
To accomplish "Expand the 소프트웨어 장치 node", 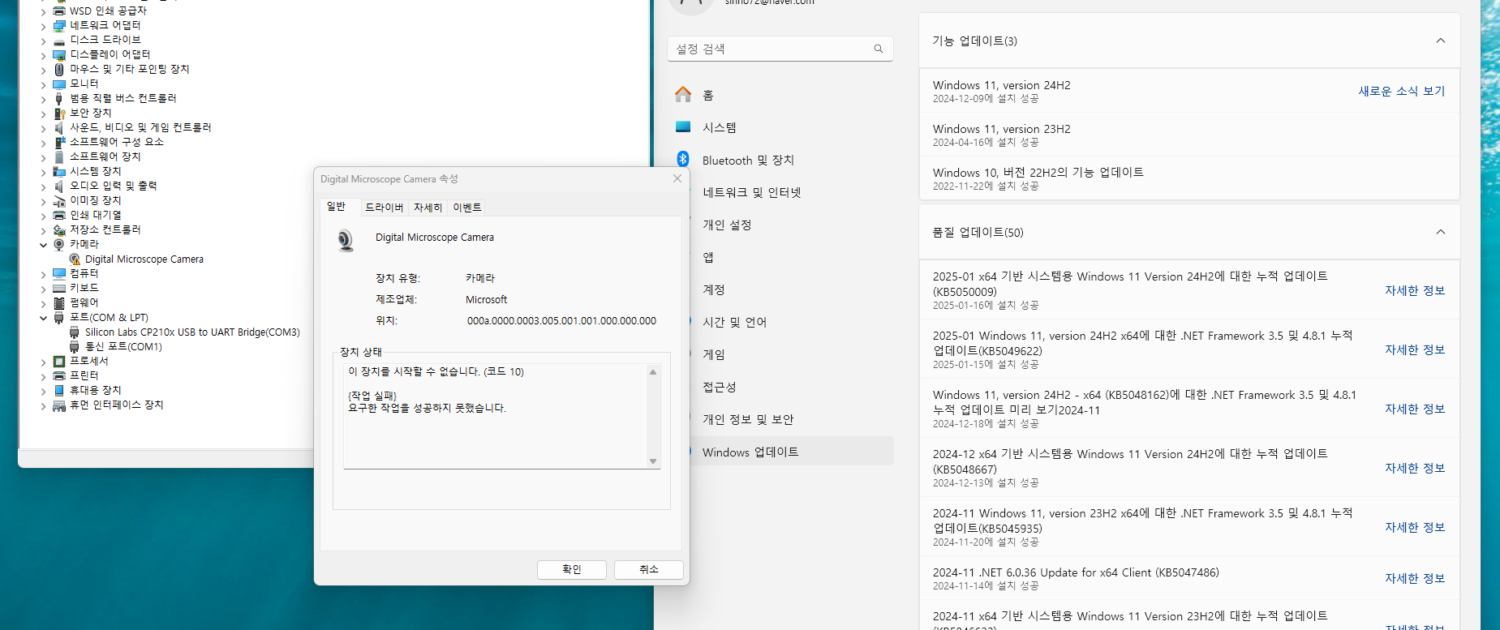I will (43, 157).
